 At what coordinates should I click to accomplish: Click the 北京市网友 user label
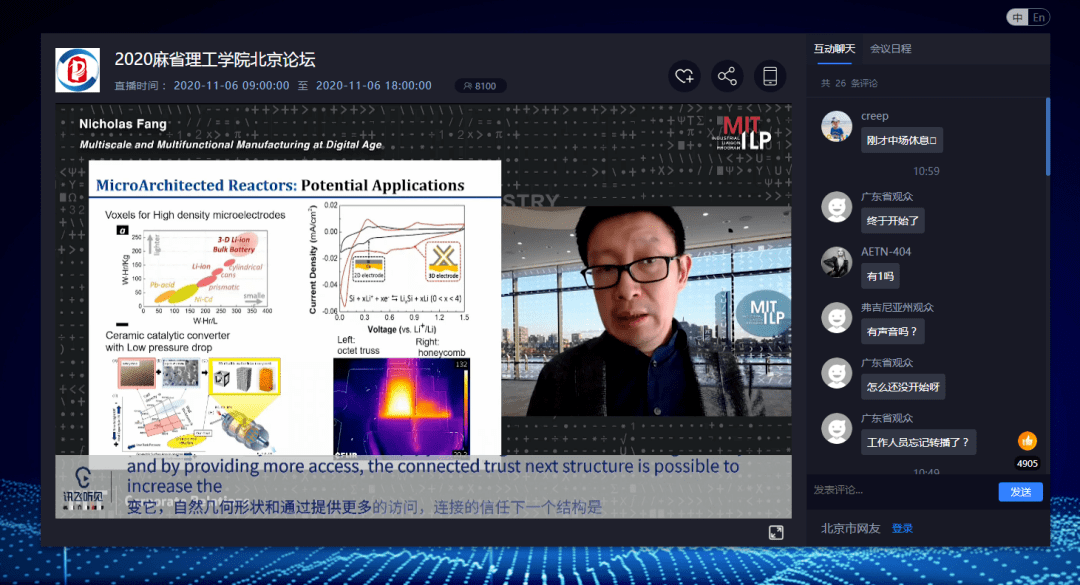tap(851, 528)
